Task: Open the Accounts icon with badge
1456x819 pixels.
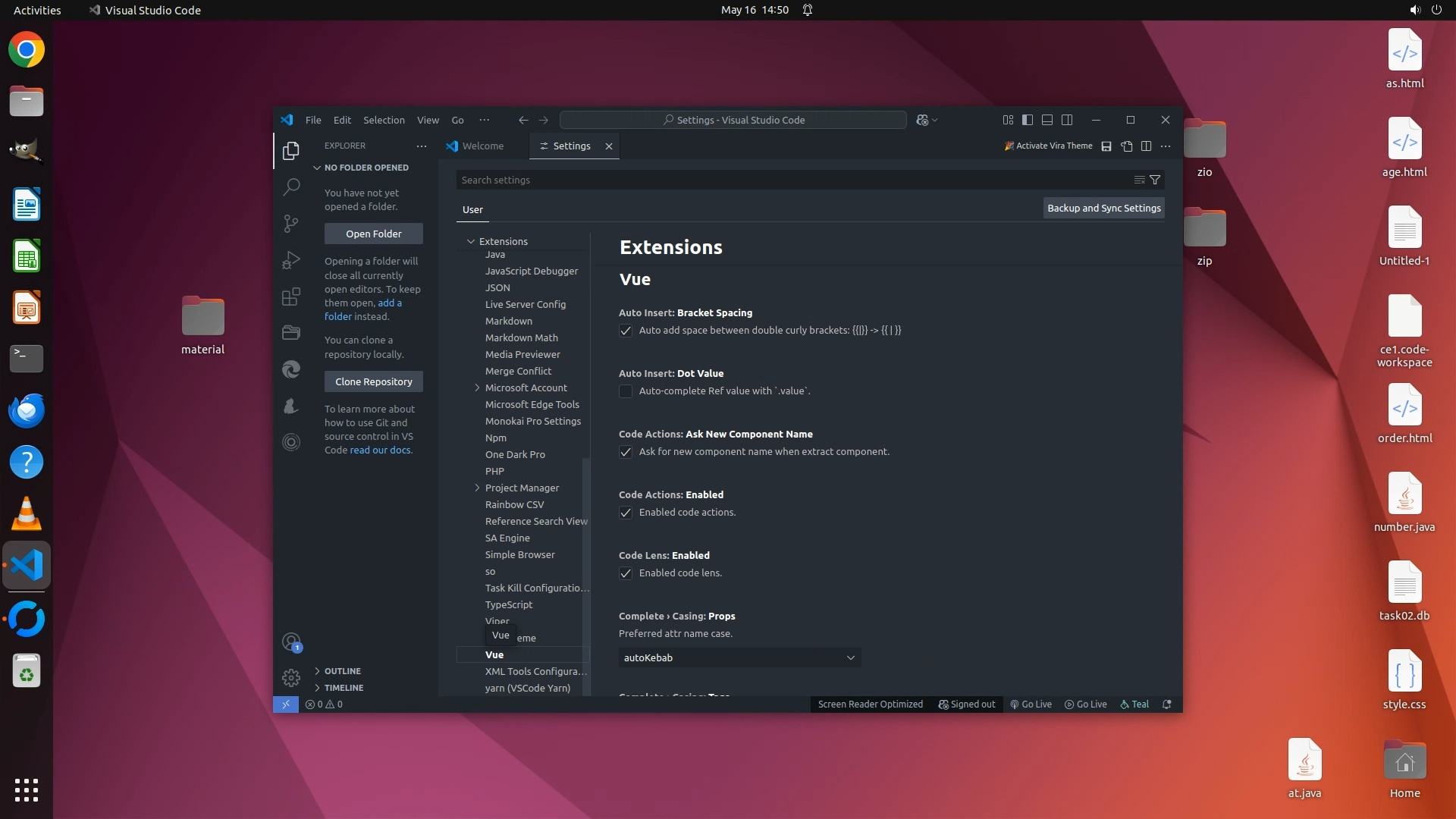Action: 291,642
